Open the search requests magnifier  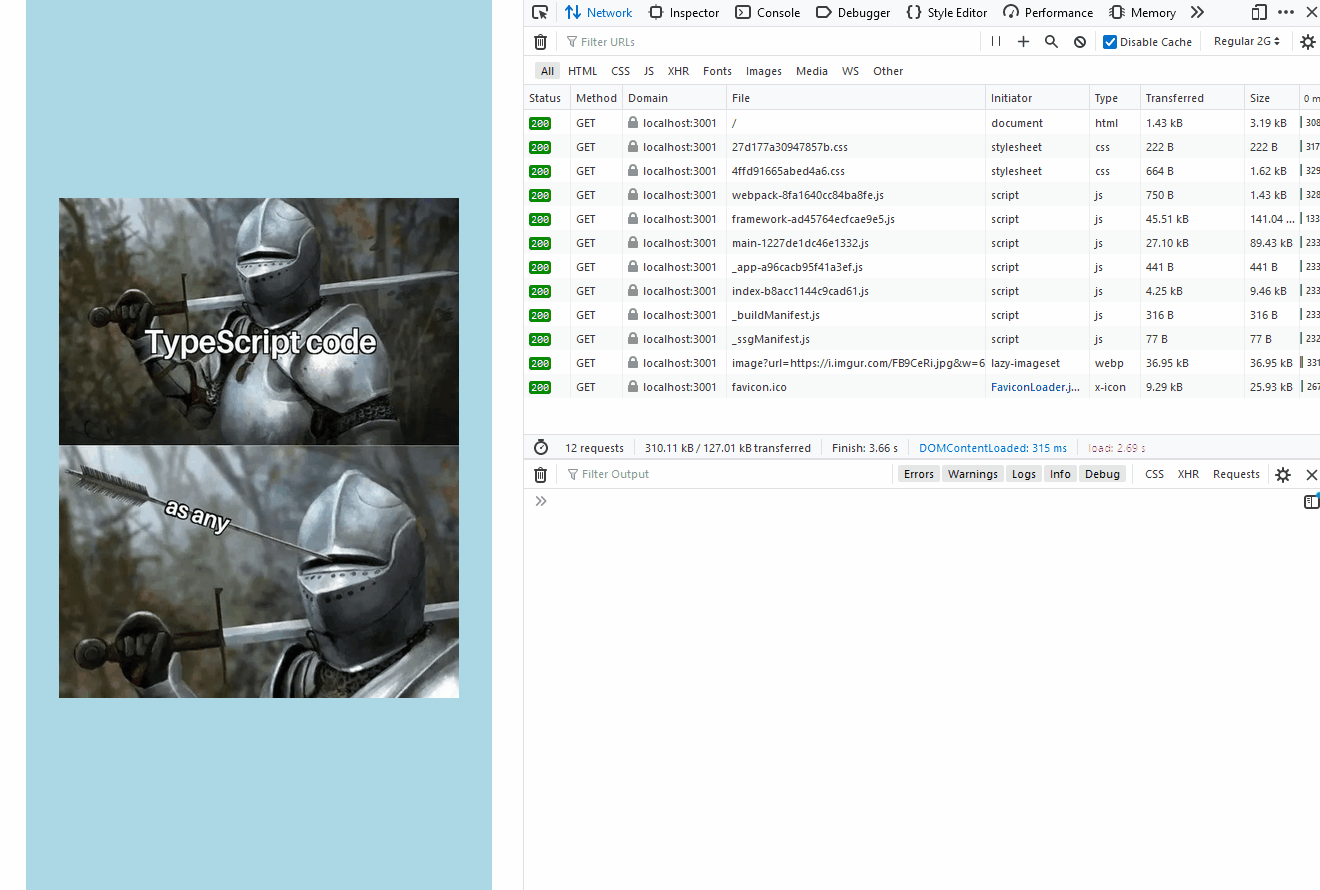(x=1050, y=41)
